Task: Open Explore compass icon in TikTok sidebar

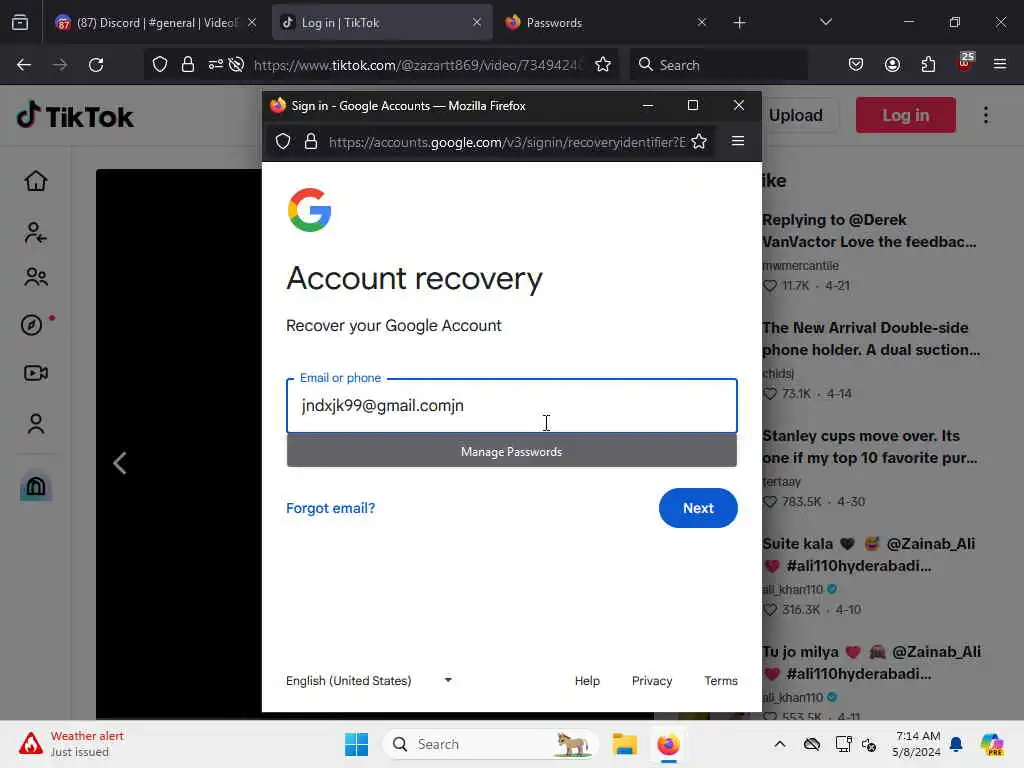Action: click(31, 325)
